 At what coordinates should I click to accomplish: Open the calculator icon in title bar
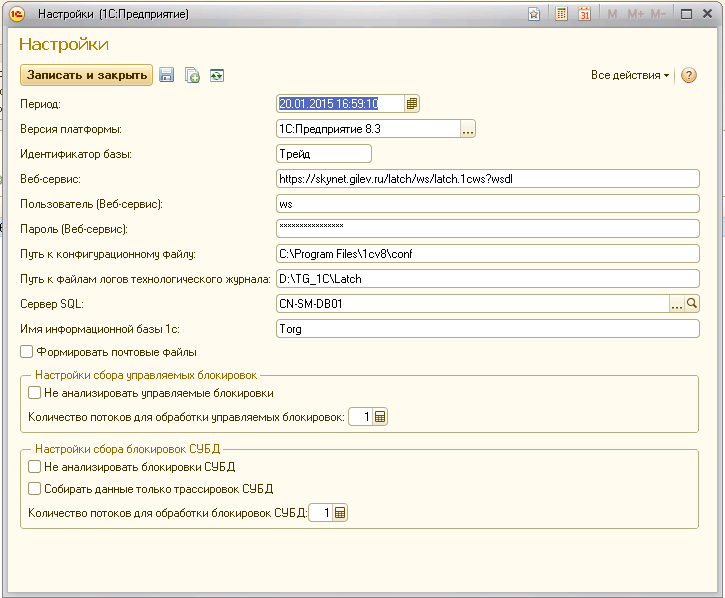click(561, 14)
